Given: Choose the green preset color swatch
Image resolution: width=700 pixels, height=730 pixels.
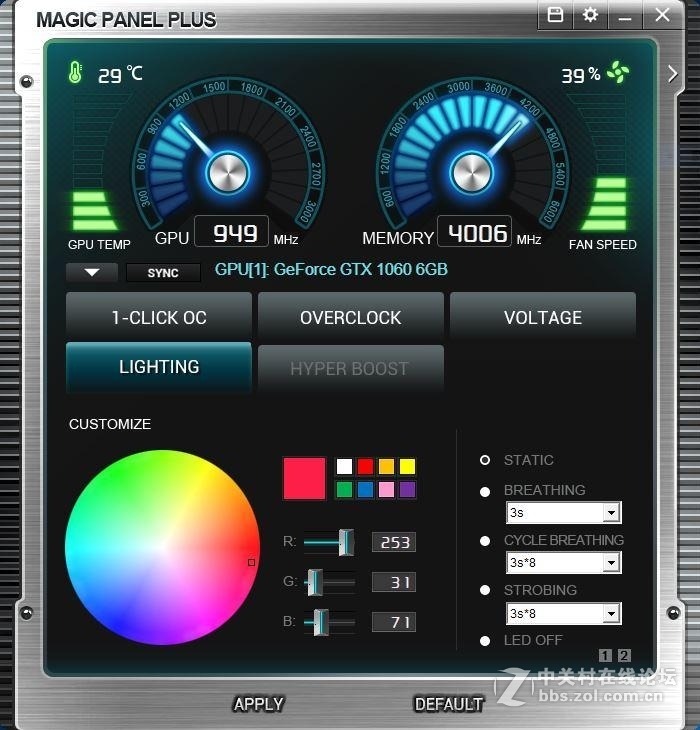Looking at the screenshot, I should click(344, 489).
